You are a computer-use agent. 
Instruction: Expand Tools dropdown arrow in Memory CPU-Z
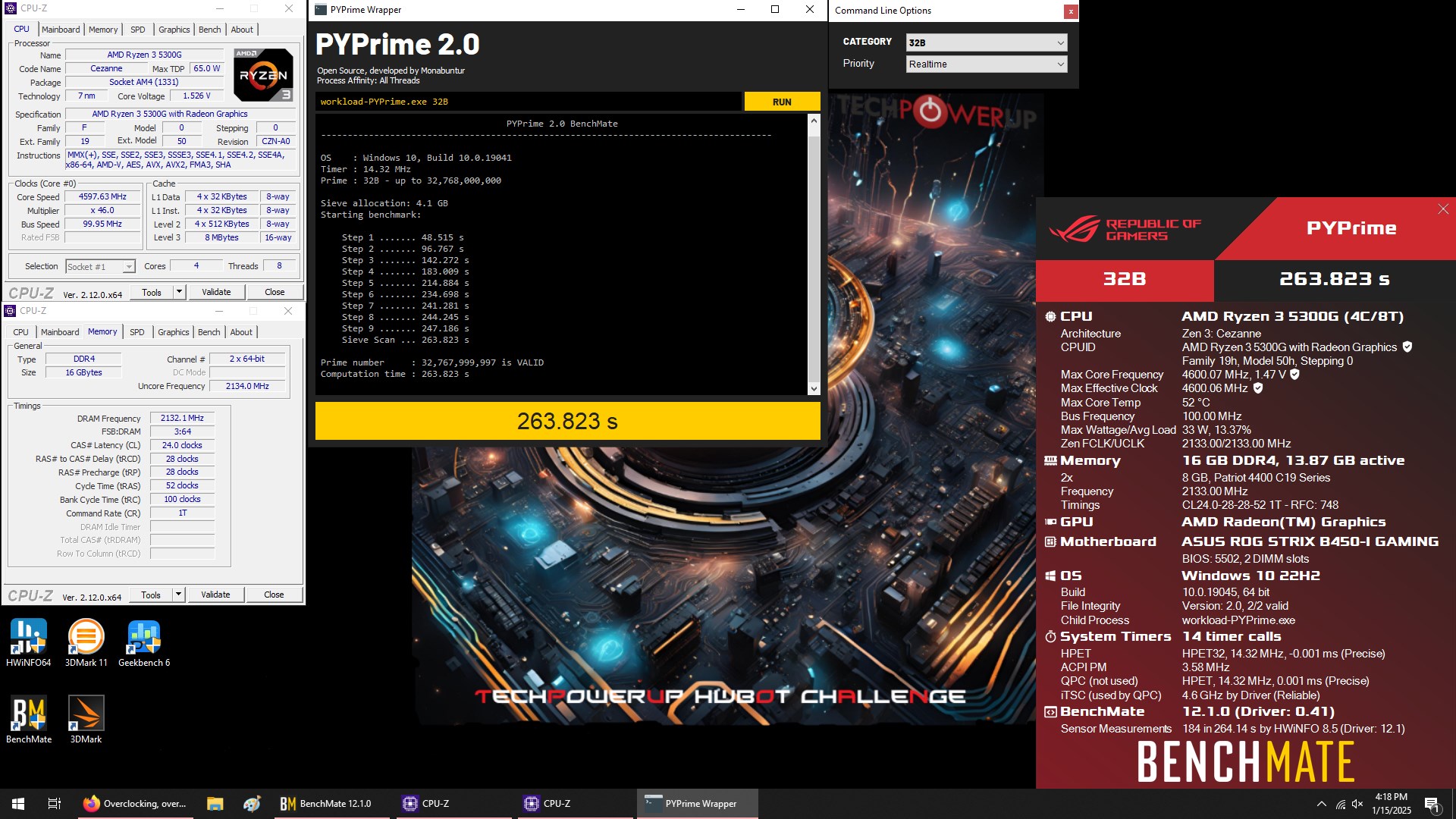pos(178,595)
